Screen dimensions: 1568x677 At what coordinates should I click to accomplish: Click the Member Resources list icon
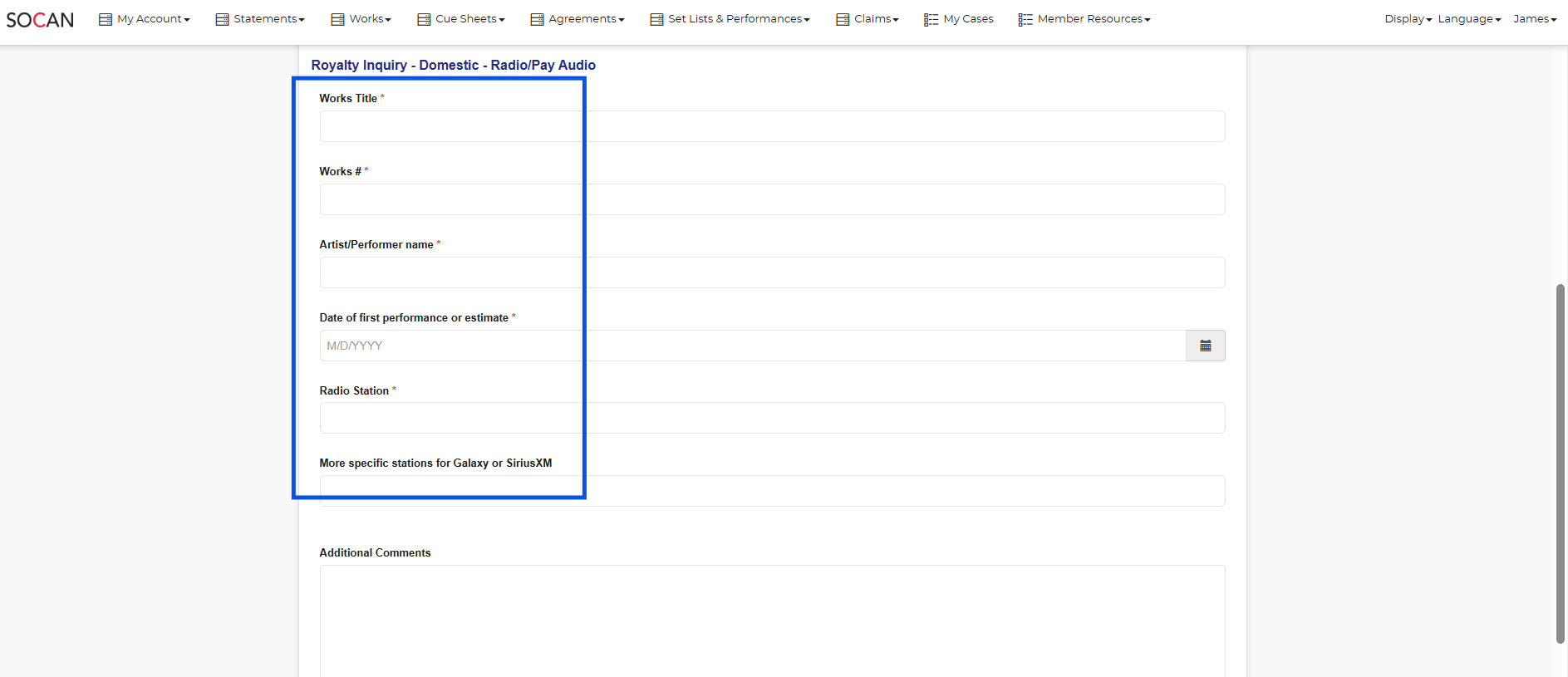coord(1025,19)
